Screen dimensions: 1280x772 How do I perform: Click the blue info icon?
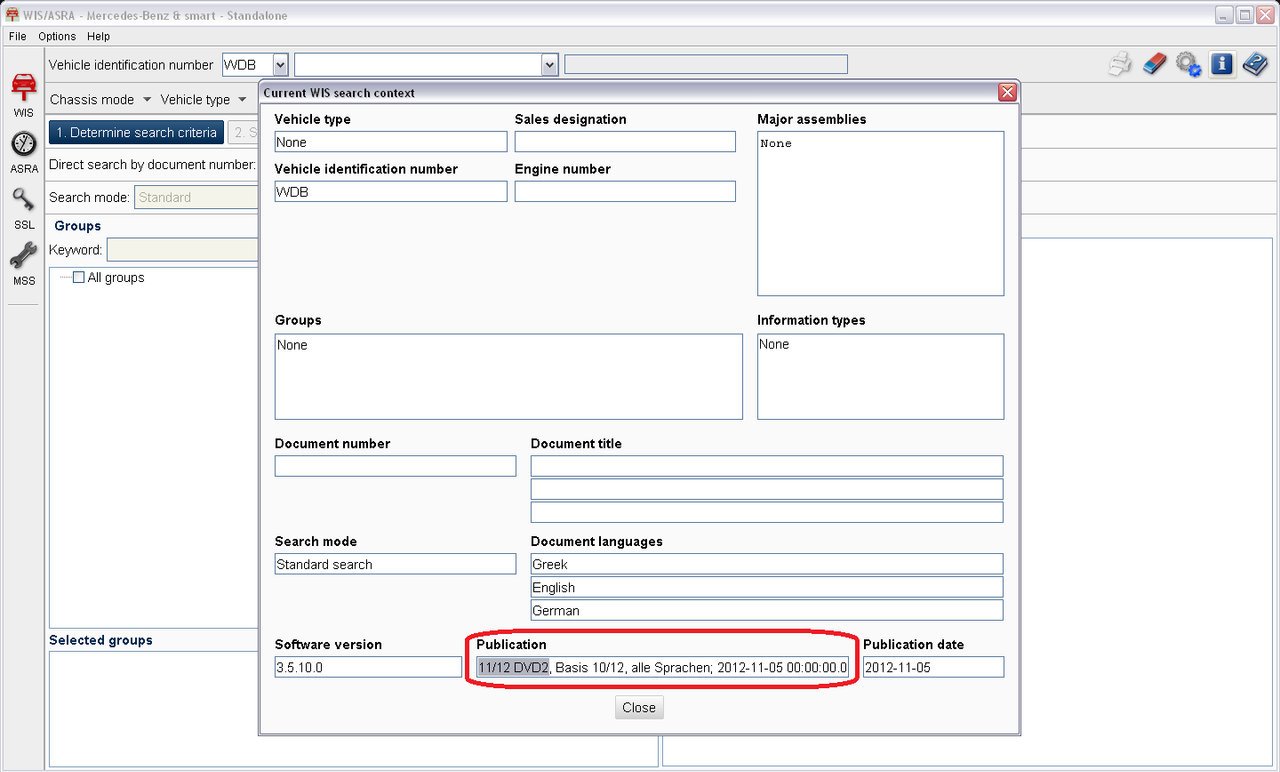pyautogui.click(x=1221, y=65)
